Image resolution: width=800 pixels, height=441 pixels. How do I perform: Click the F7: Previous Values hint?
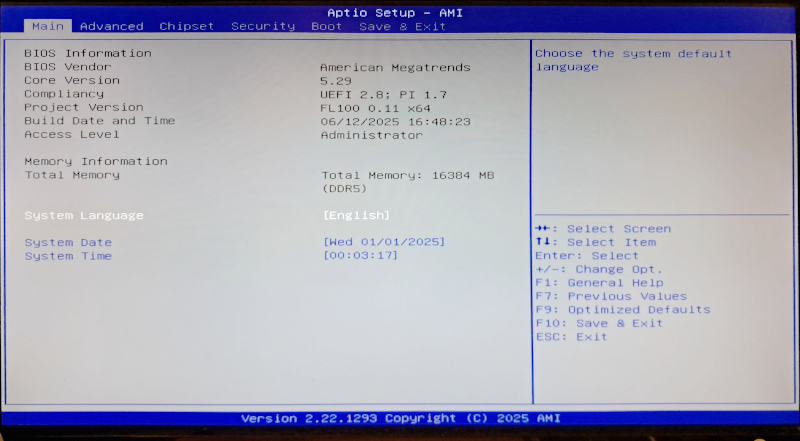coord(611,296)
